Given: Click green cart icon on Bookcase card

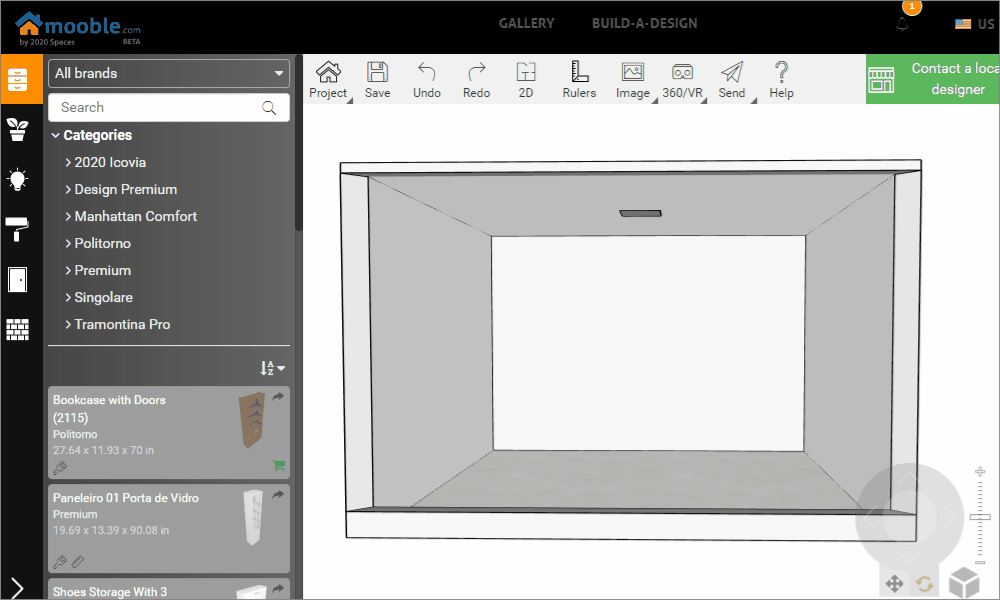Looking at the screenshot, I should 279,465.
